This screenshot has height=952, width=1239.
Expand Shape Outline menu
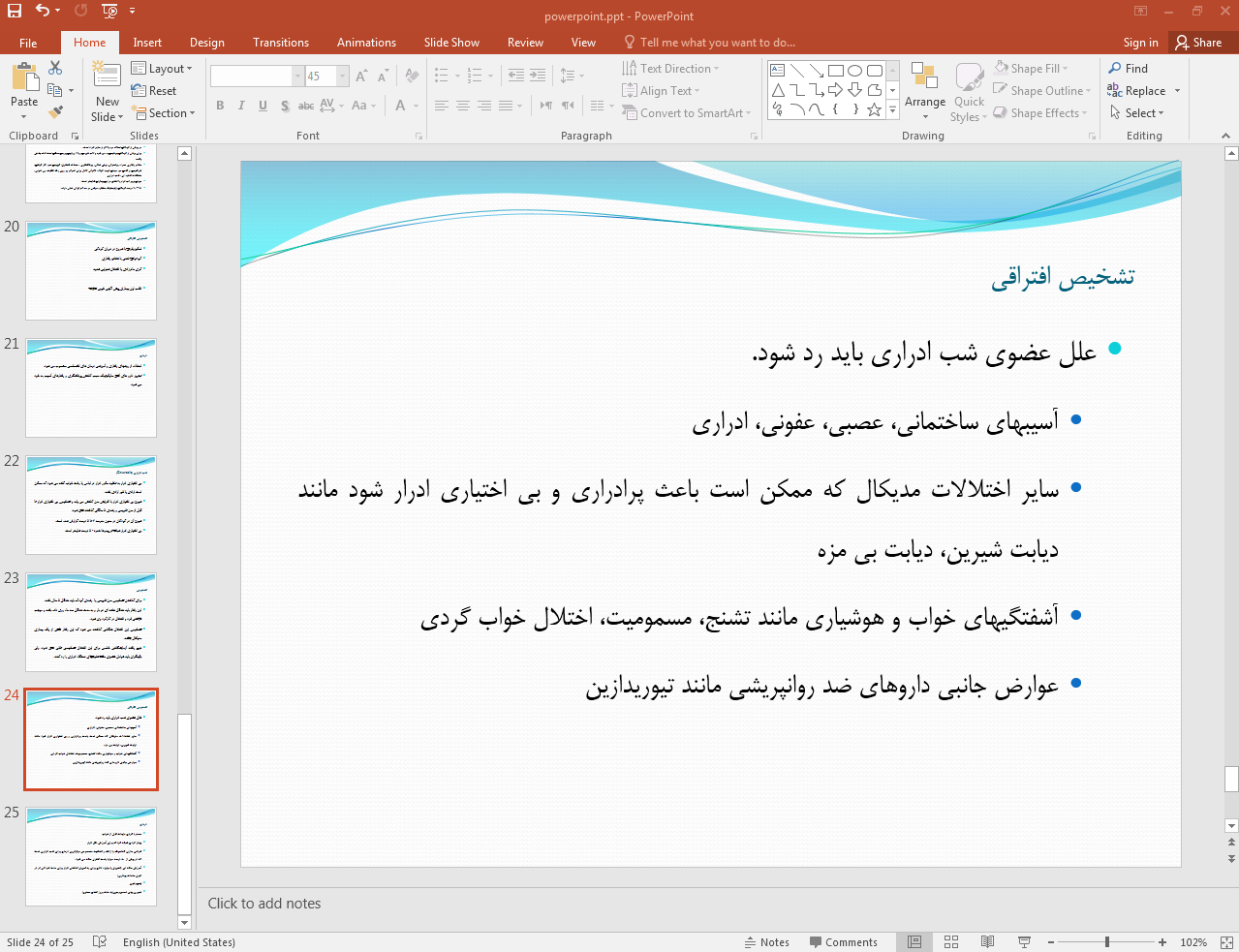1042,91
